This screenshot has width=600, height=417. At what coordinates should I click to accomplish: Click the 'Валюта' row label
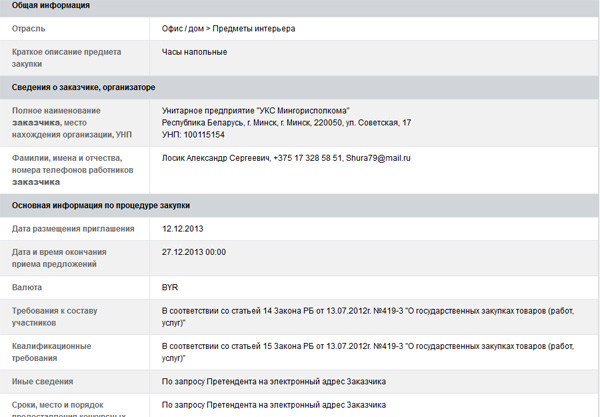pyautogui.click(x=27, y=287)
